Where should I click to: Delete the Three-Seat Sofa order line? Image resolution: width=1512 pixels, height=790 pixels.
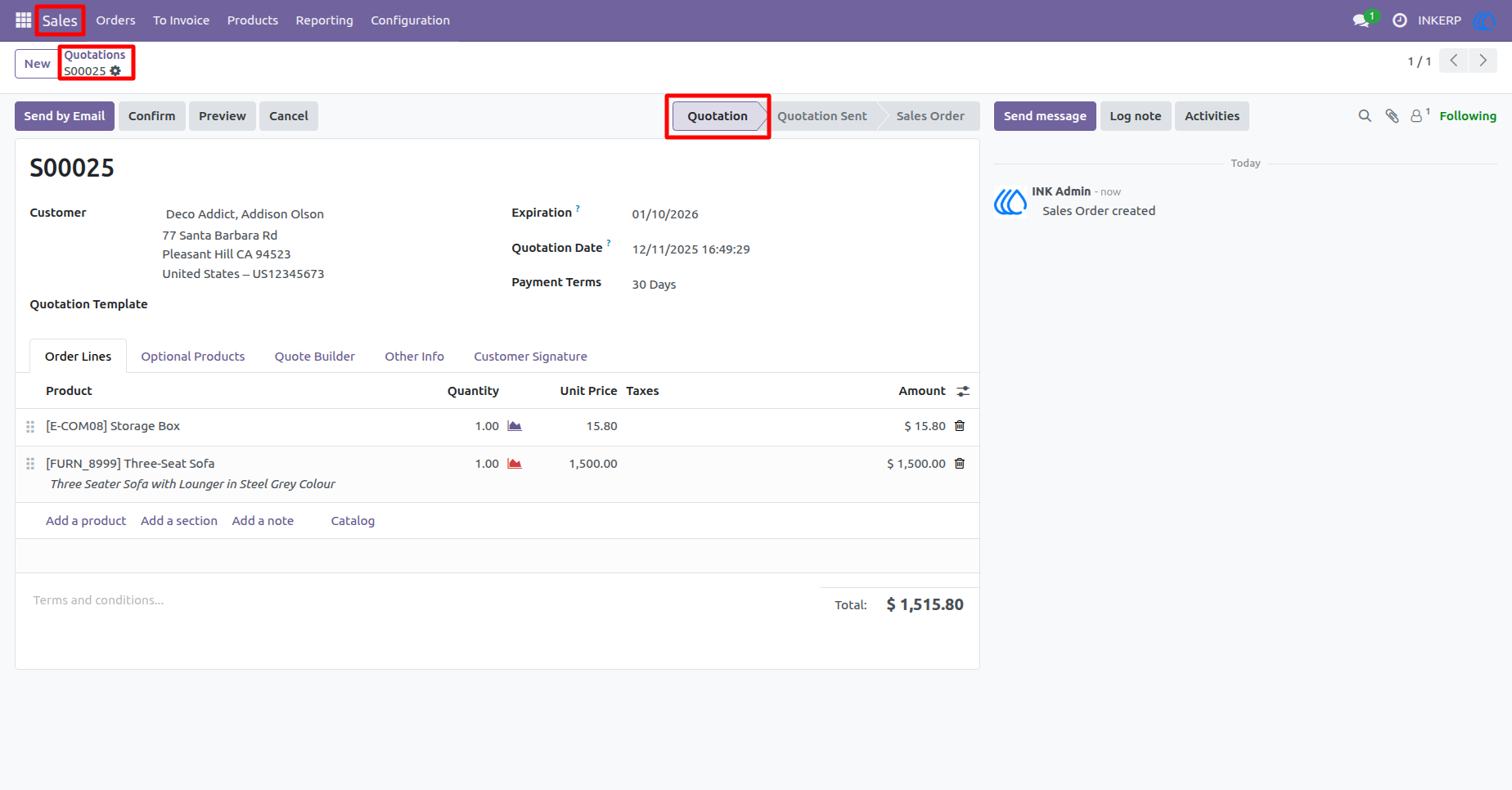960,464
